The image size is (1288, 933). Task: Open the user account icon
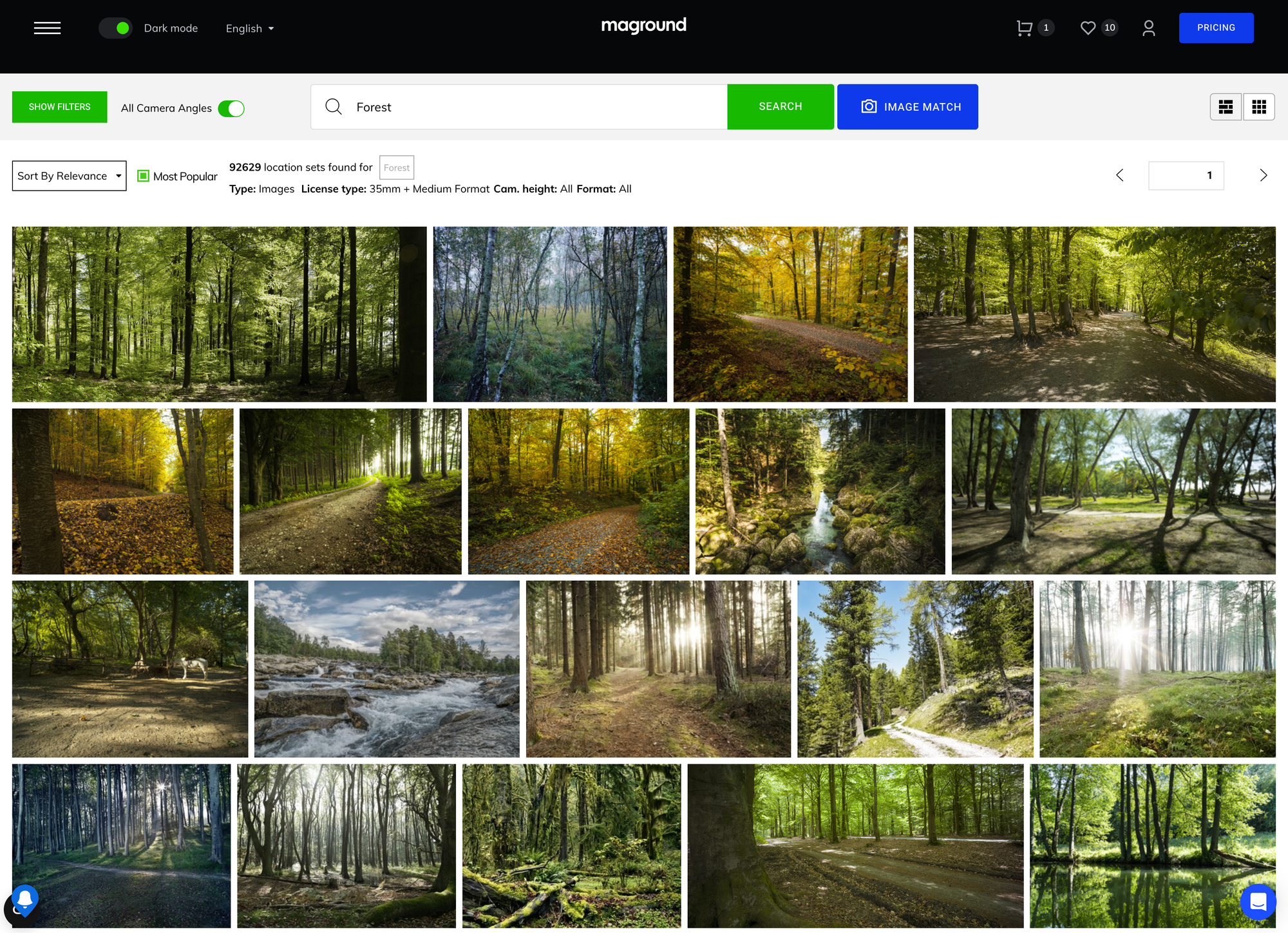1148,28
